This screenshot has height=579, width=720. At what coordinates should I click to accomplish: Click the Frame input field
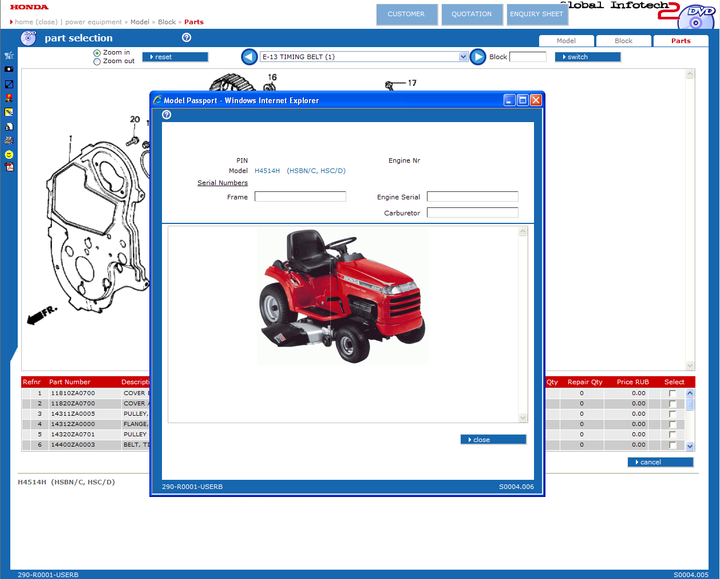(x=300, y=197)
